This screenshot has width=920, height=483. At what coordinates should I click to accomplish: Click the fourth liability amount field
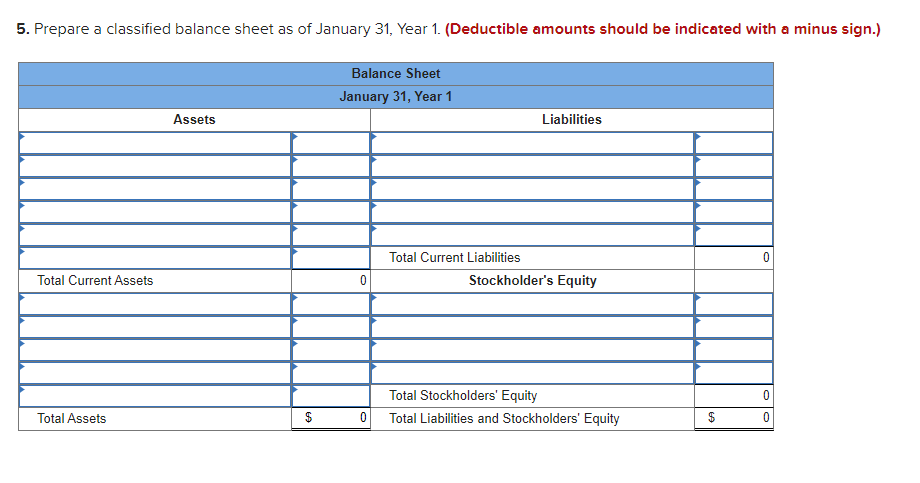pos(734,212)
